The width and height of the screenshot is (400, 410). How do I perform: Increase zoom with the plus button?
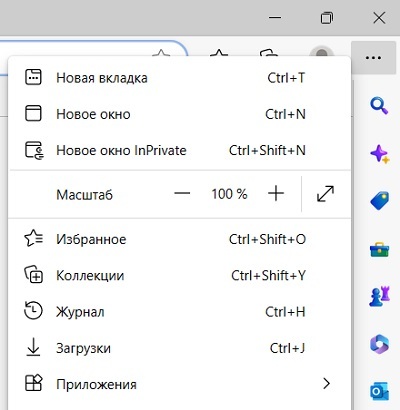pos(276,193)
